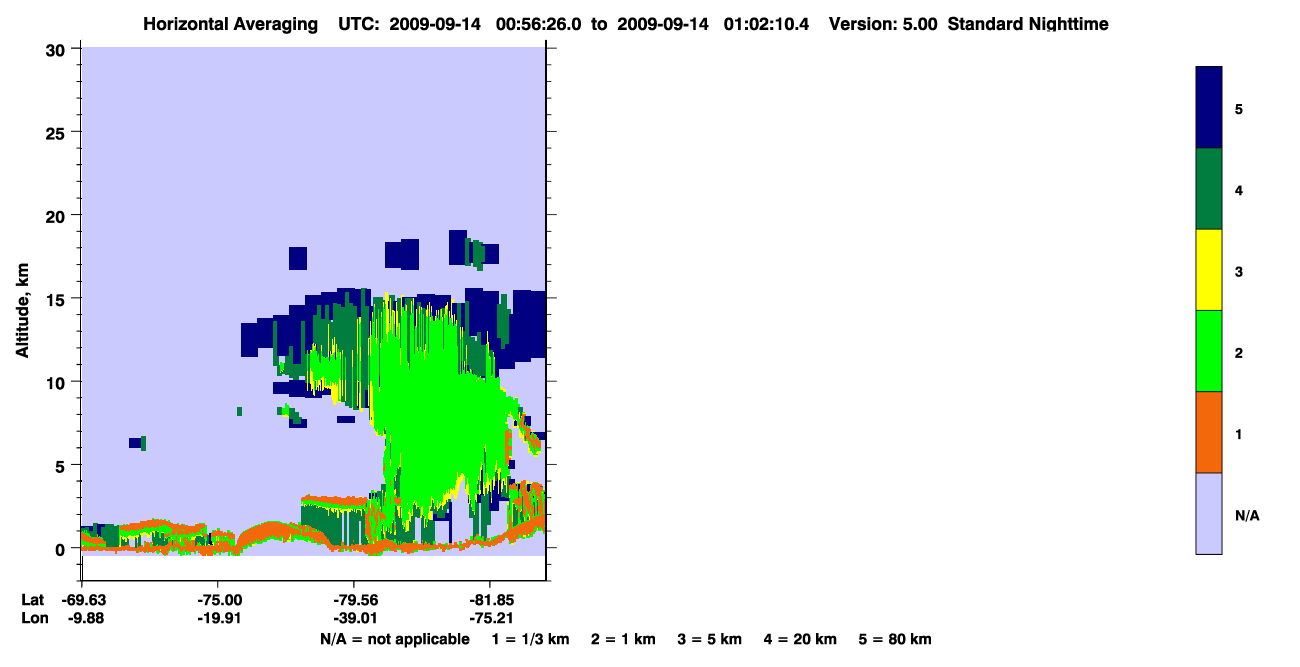
Task: Click the latitude value -81.85
Action: point(490,600)
